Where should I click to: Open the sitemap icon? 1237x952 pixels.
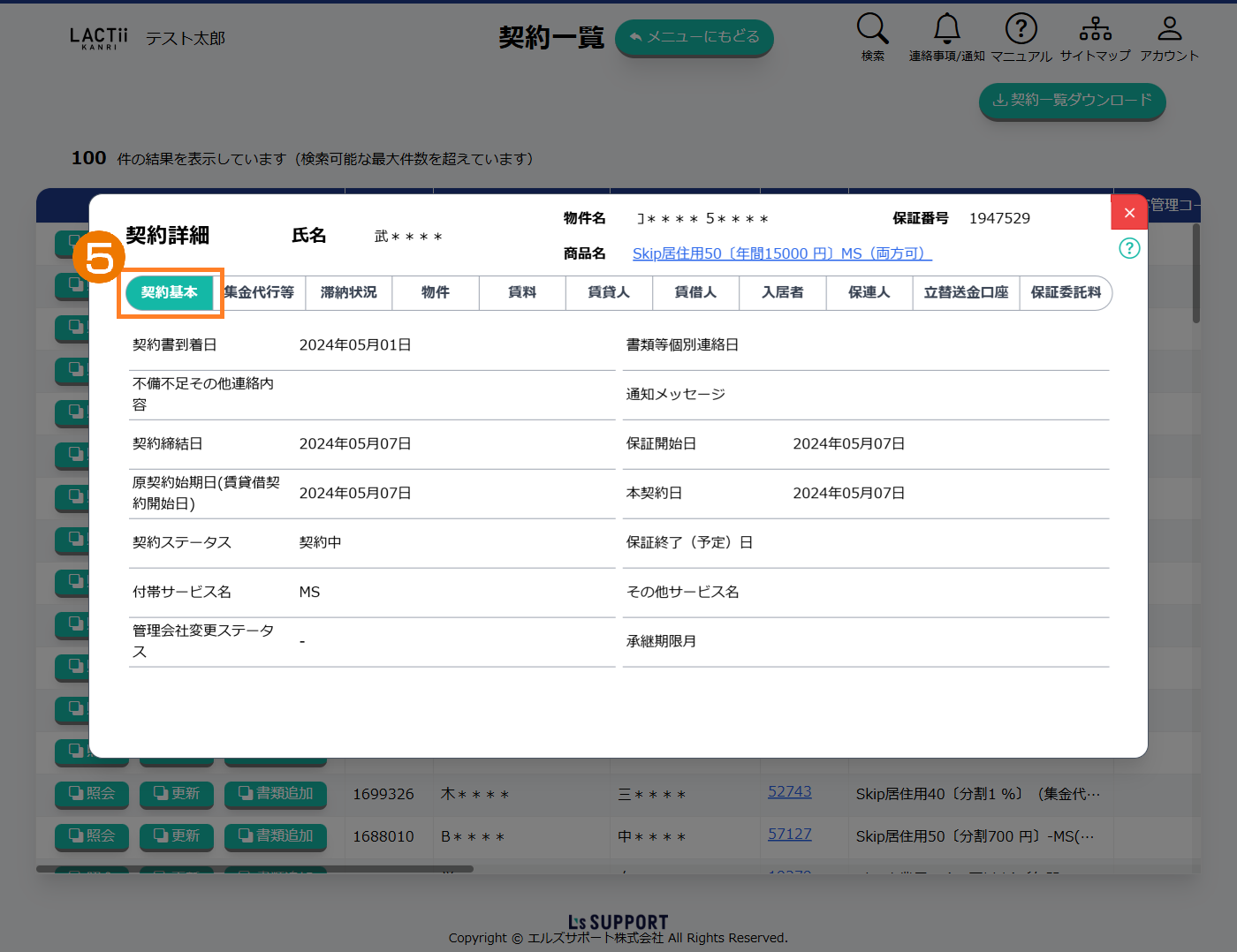tap(1095, 29)
